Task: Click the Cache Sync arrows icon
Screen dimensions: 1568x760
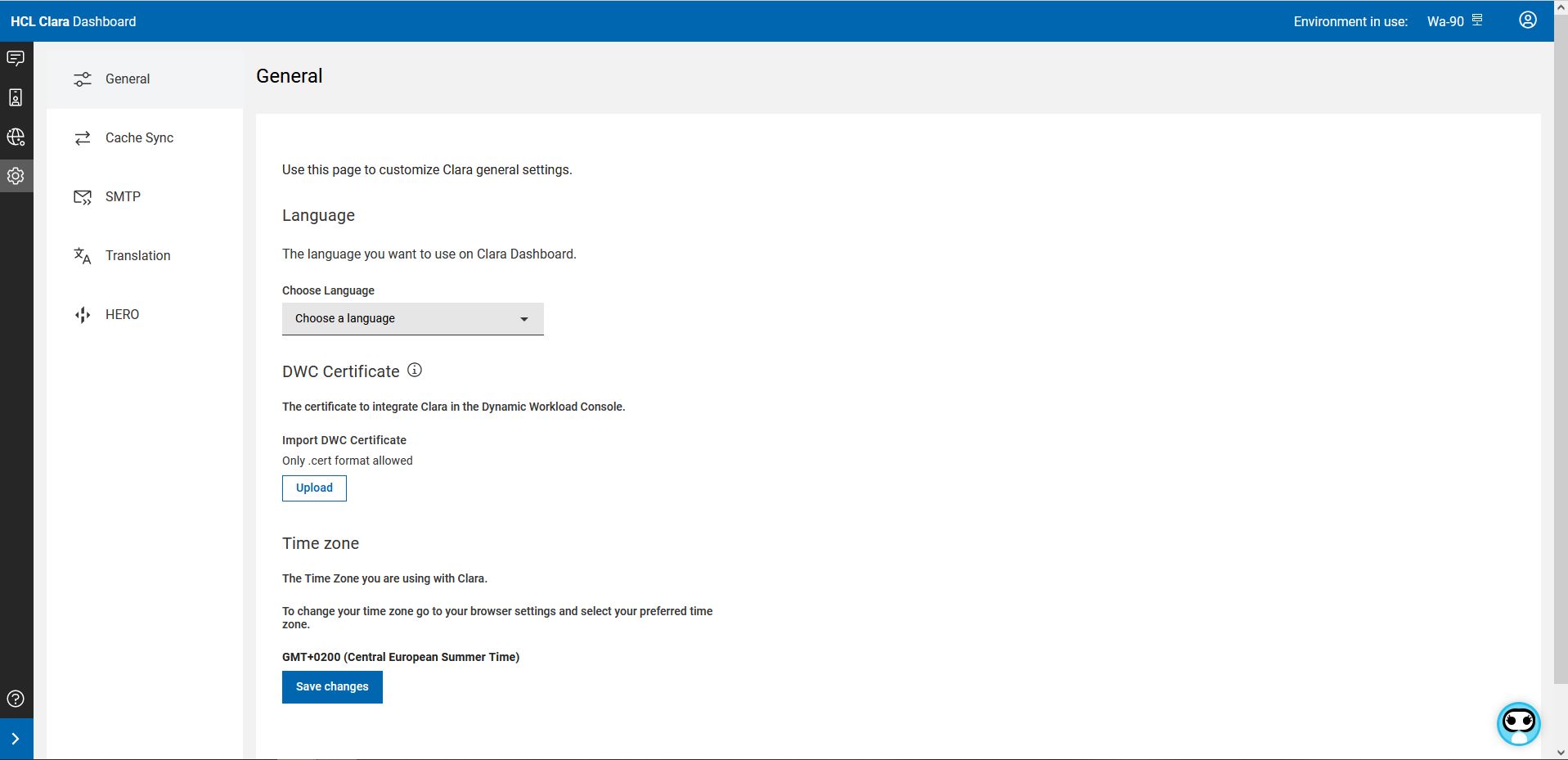Action: pos(83,138)
